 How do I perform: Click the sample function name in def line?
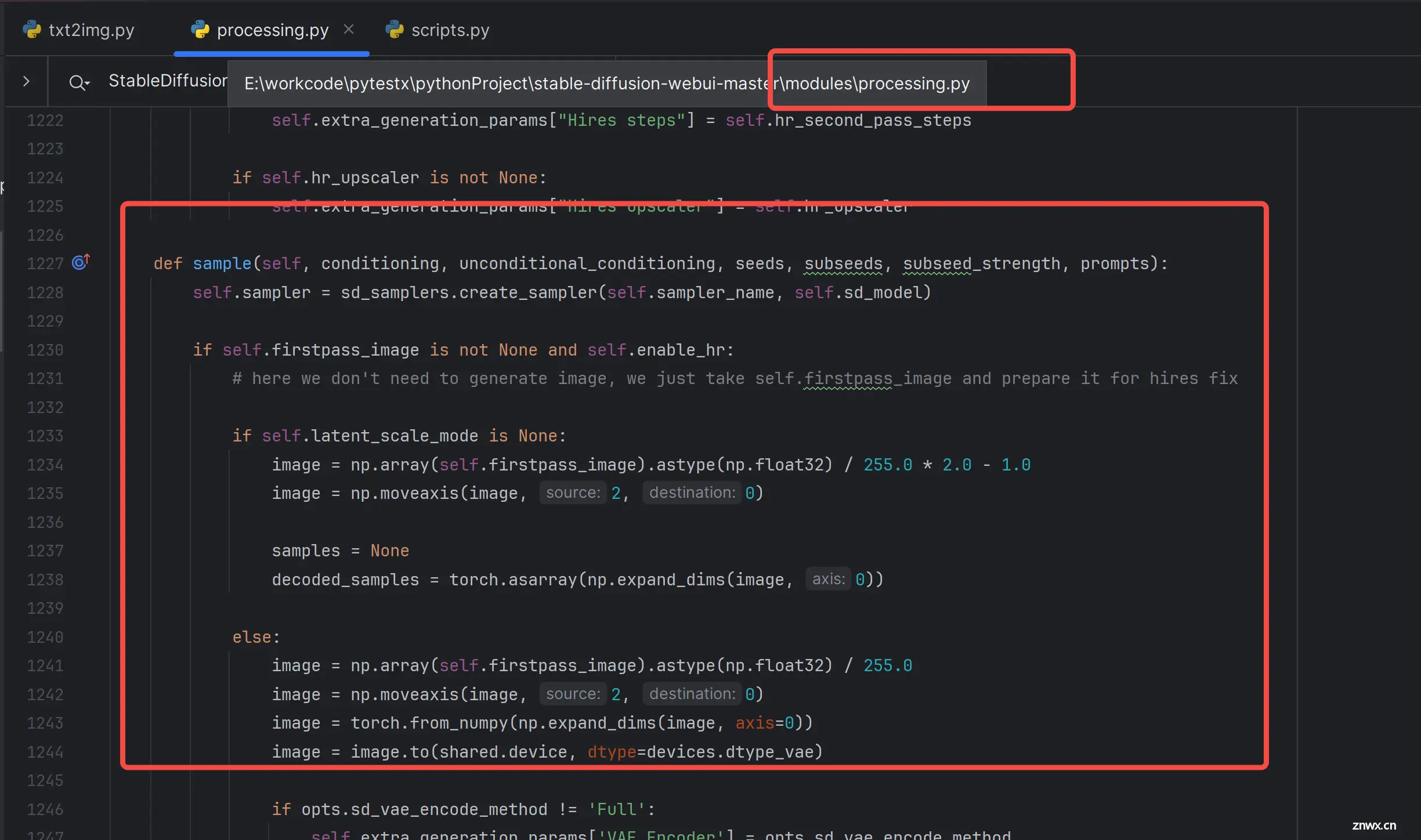[222, 263]
